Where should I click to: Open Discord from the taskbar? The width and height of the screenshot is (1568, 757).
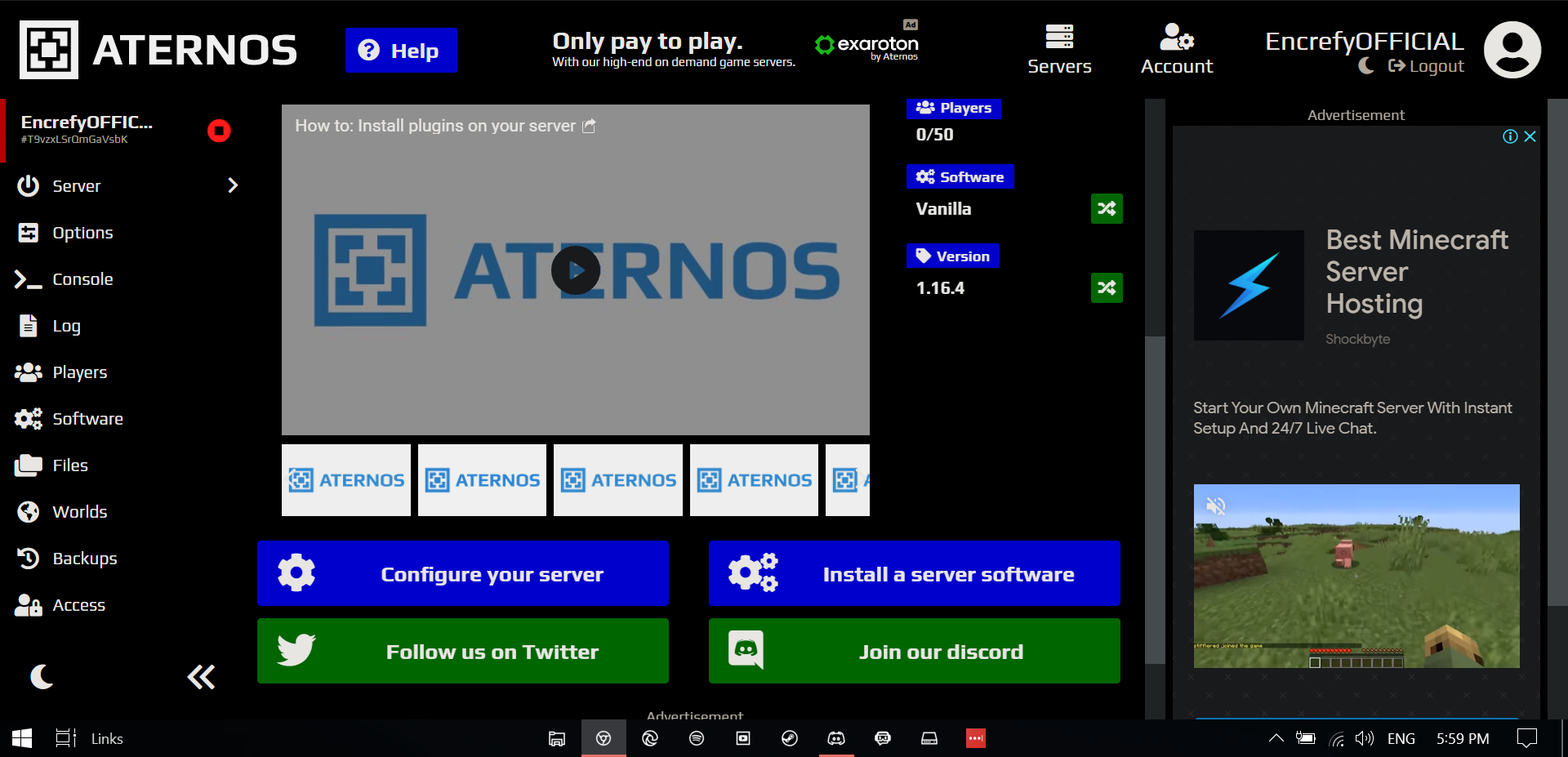[x=836, y=738]
